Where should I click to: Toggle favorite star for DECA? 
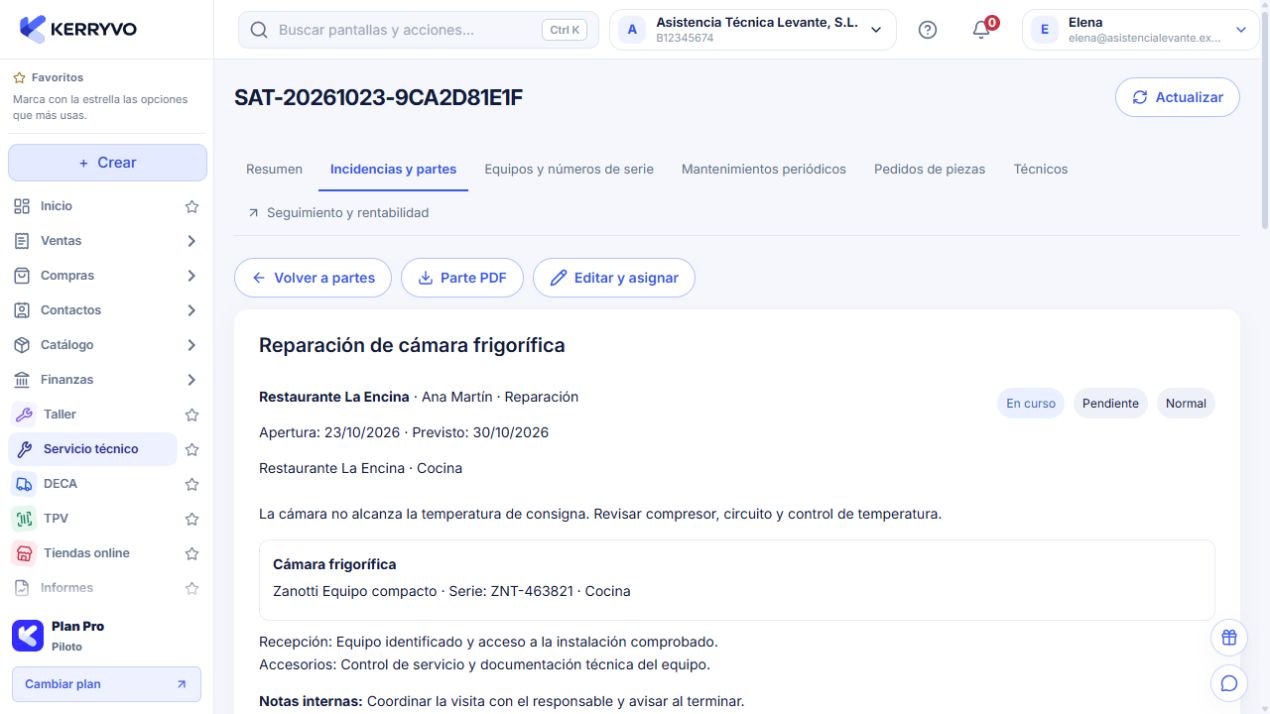pos(192,484)
